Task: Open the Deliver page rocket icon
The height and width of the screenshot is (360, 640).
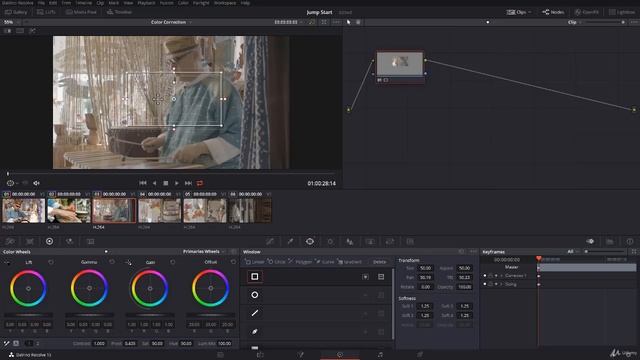Action: tap(420, 355)
